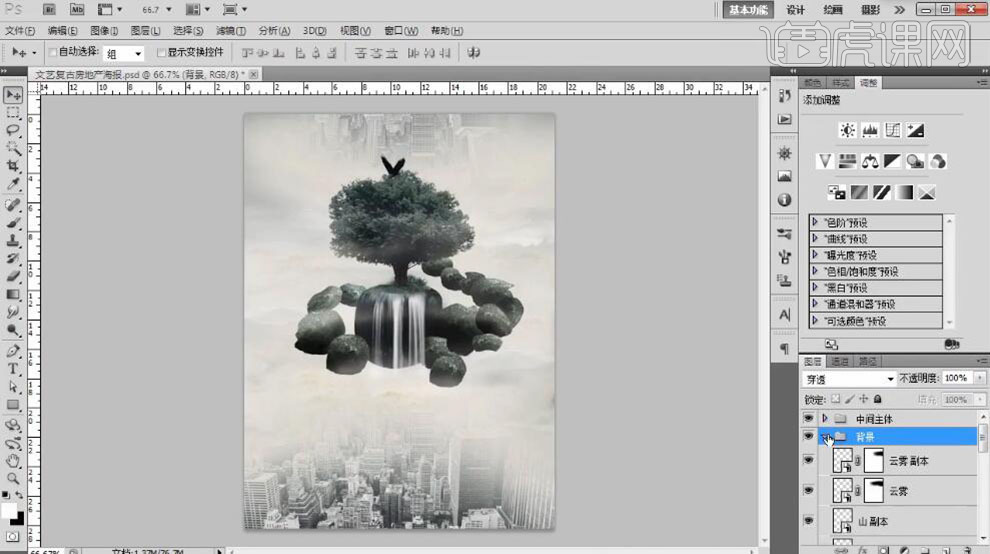Open the 文件(F) menu

pyautogui.click(x=20, y=30)
